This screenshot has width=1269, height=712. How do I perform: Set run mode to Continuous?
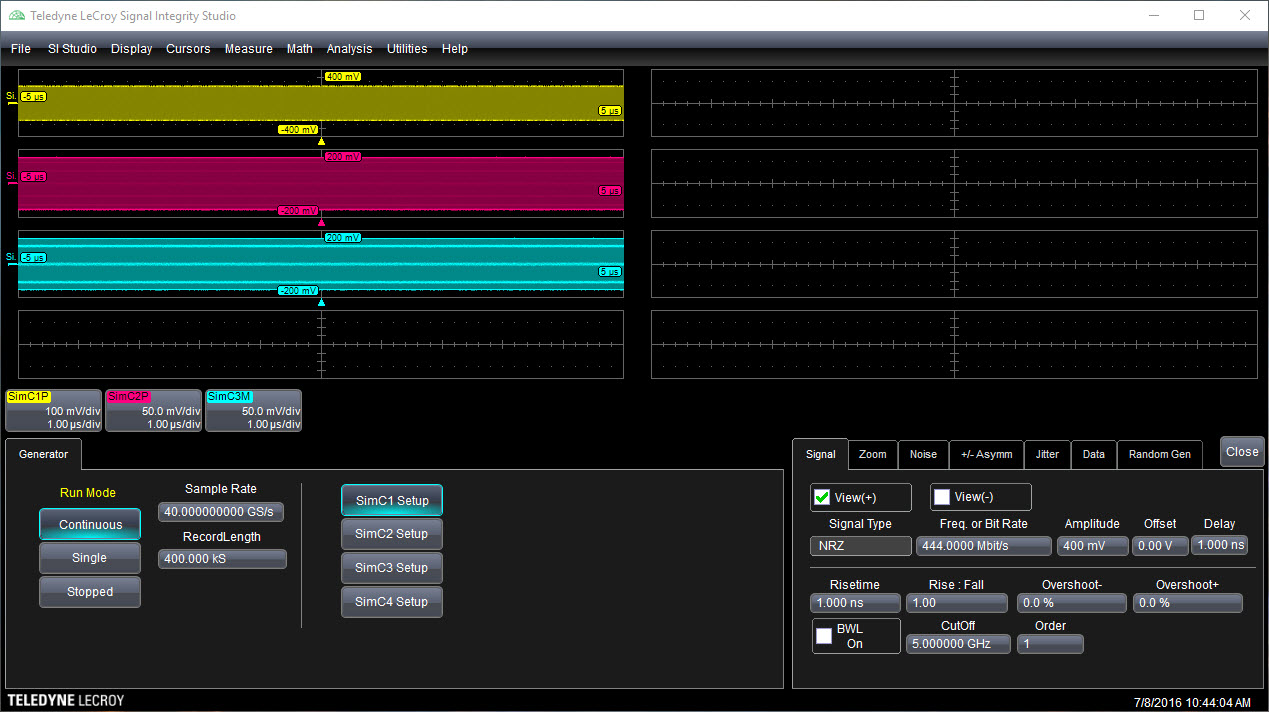click(x=90, y=524)
